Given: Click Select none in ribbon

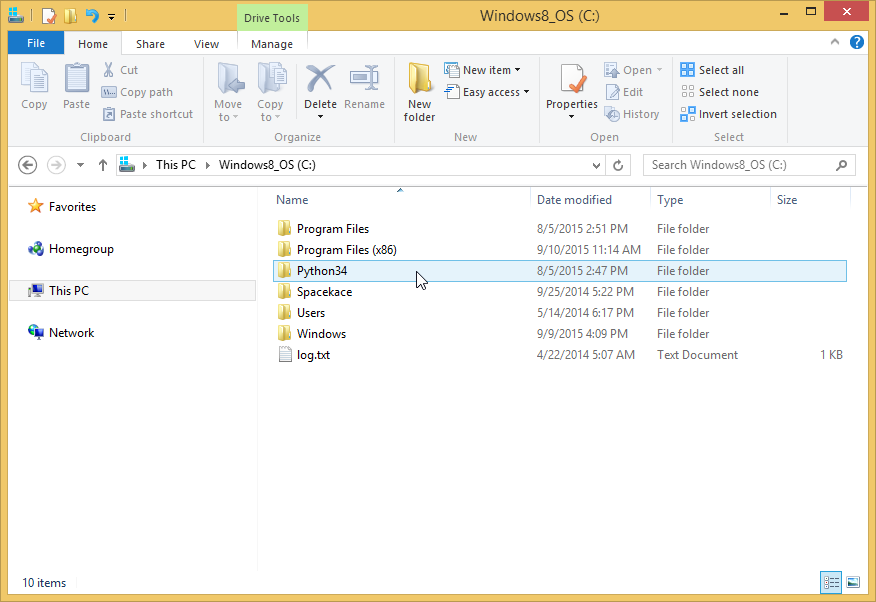Looking at the screenshot, I should tap(719, 92).
